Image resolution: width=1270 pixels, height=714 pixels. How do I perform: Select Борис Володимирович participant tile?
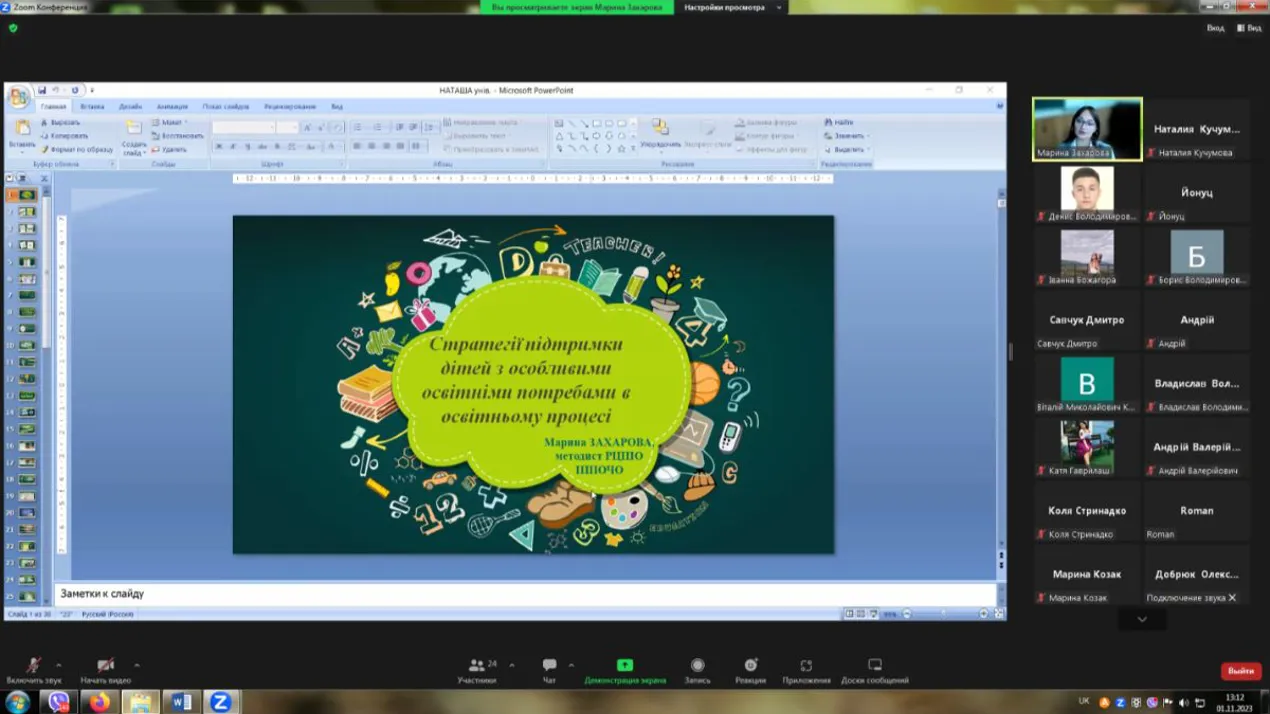click(1197, 256)
